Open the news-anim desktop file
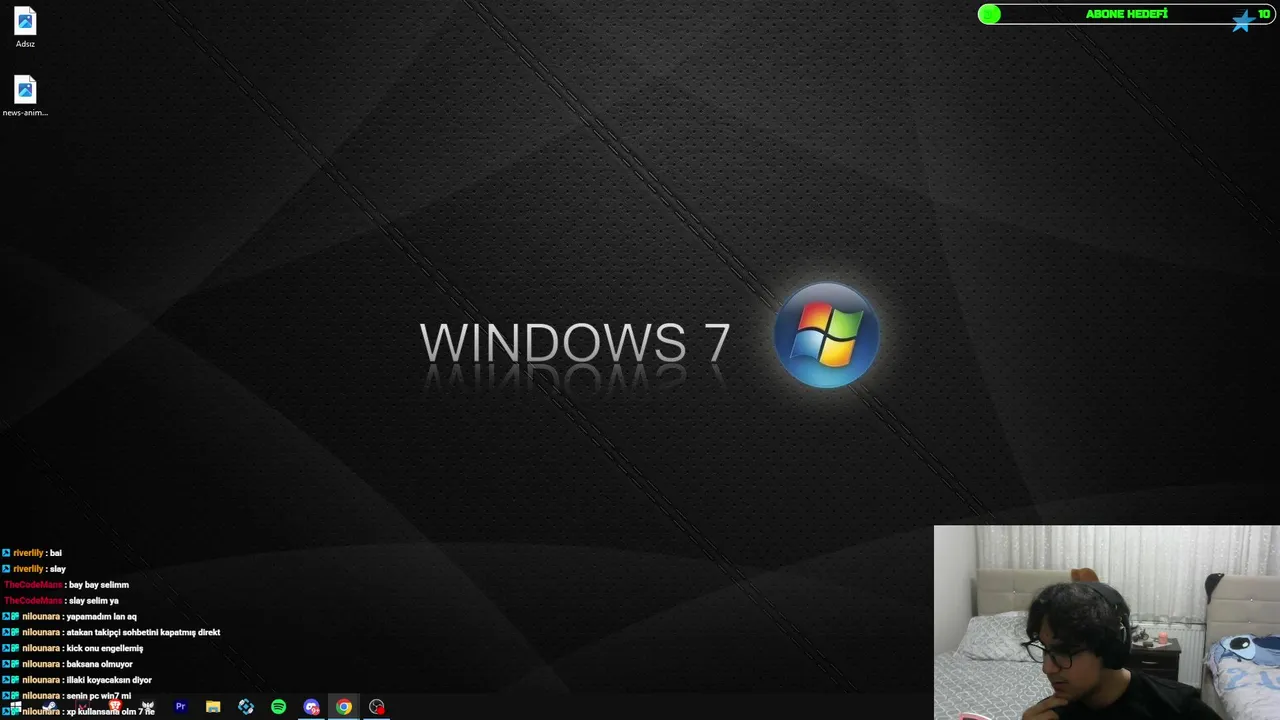This screenshot has height=720, width=1280. (x=25, y=96)
